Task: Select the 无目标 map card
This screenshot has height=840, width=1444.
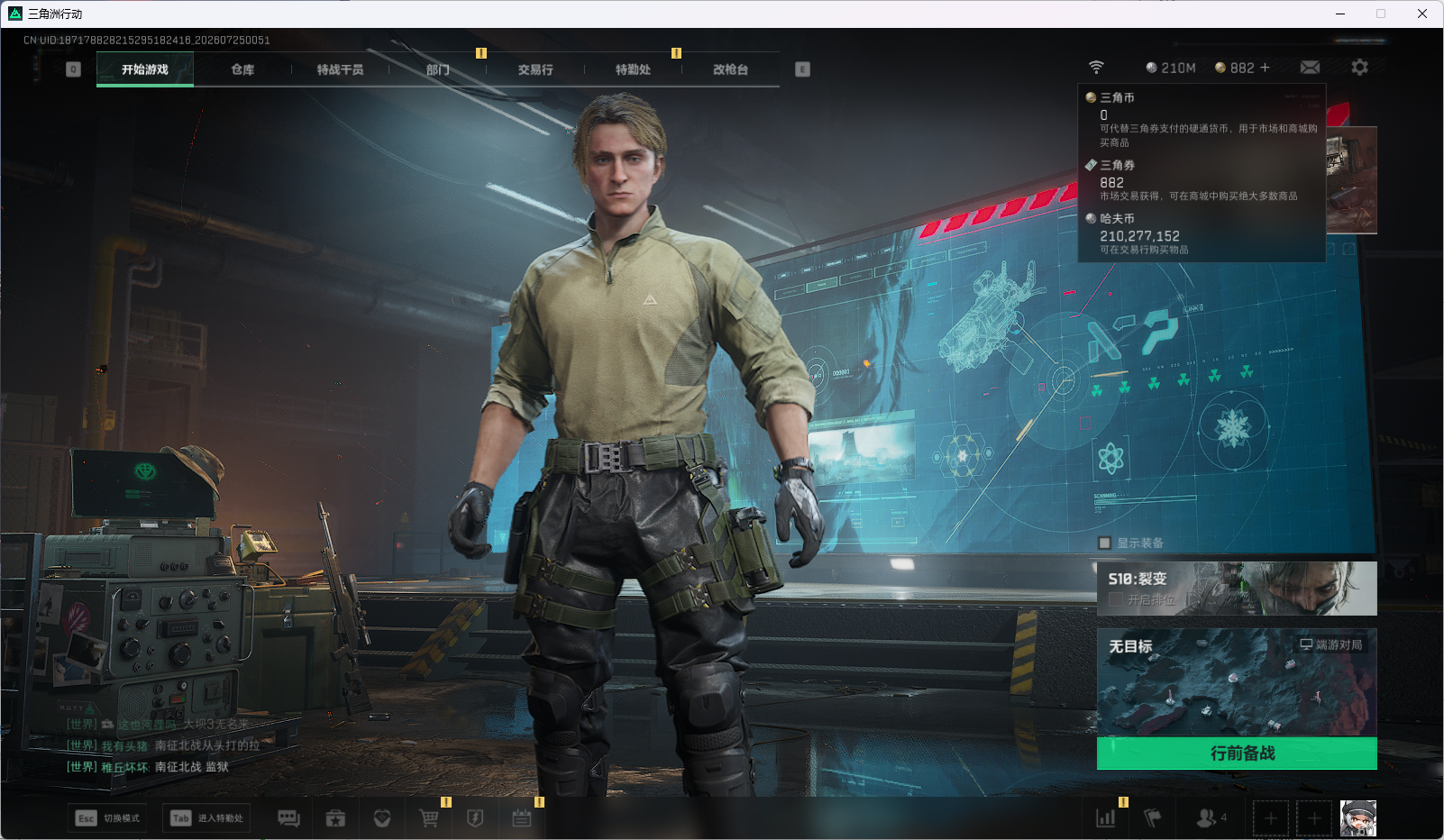Action: [1237, 682]
